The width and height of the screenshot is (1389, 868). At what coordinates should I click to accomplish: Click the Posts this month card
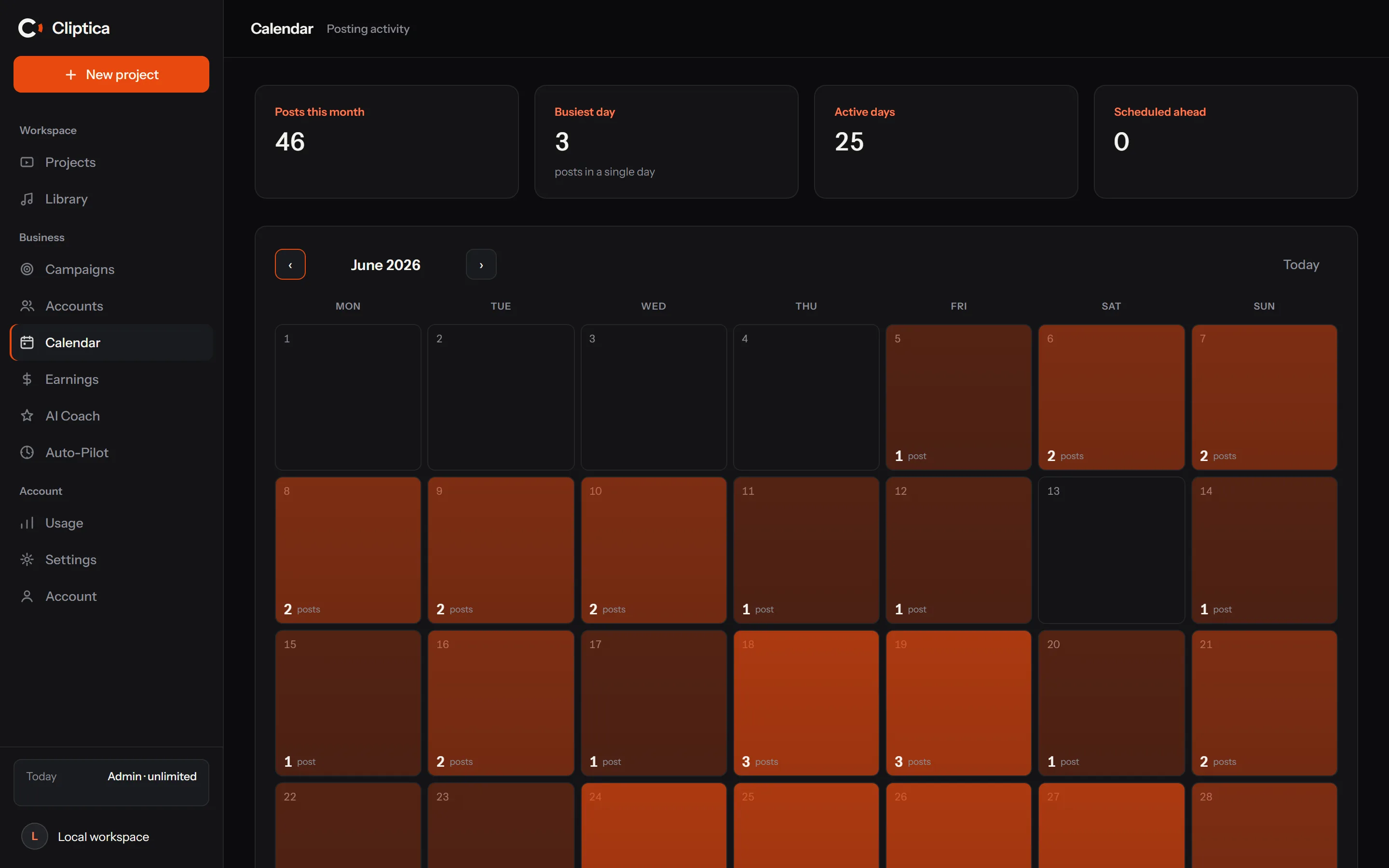click(x=387, y=142)
